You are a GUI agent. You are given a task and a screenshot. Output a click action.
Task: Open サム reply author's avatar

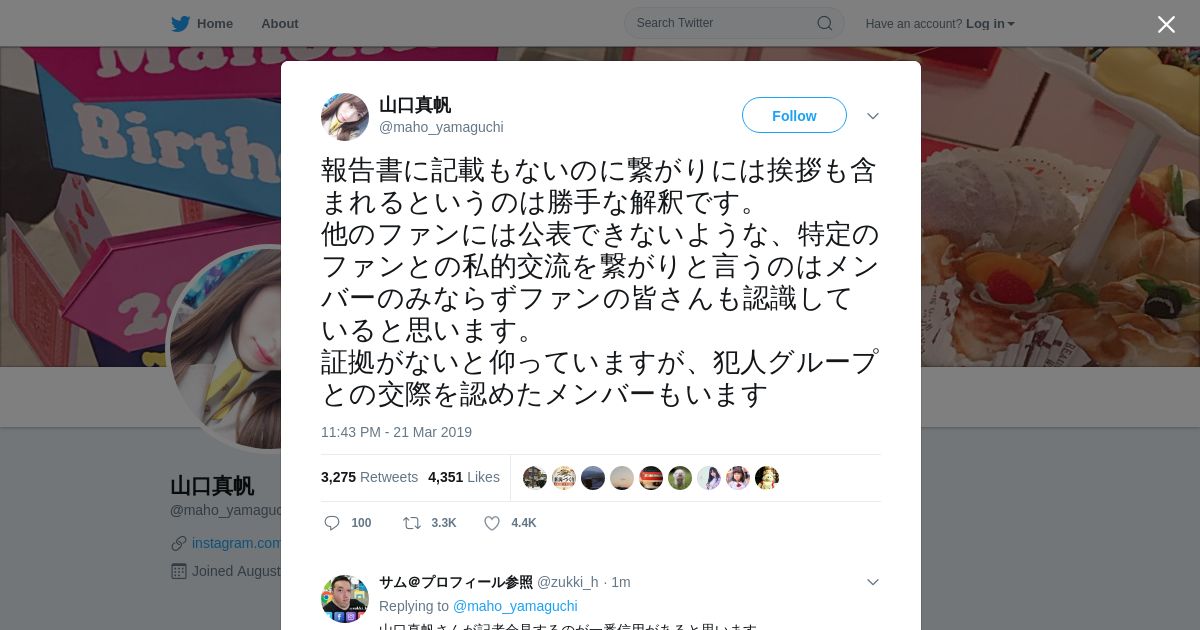point(345,598)
